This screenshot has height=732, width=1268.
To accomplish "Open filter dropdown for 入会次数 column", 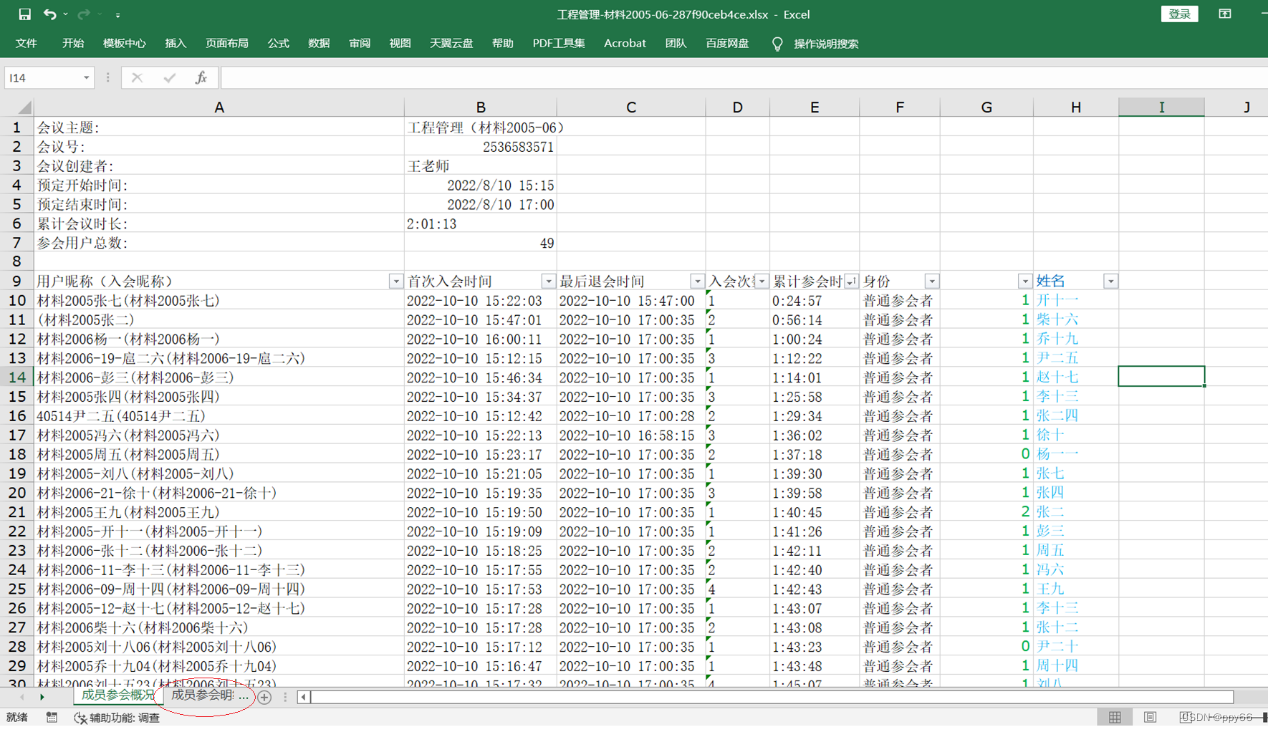I will click(761, 282).
